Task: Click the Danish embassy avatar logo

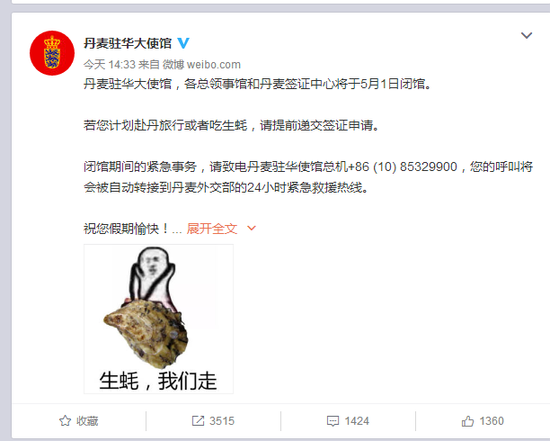Action: (52, 53)
